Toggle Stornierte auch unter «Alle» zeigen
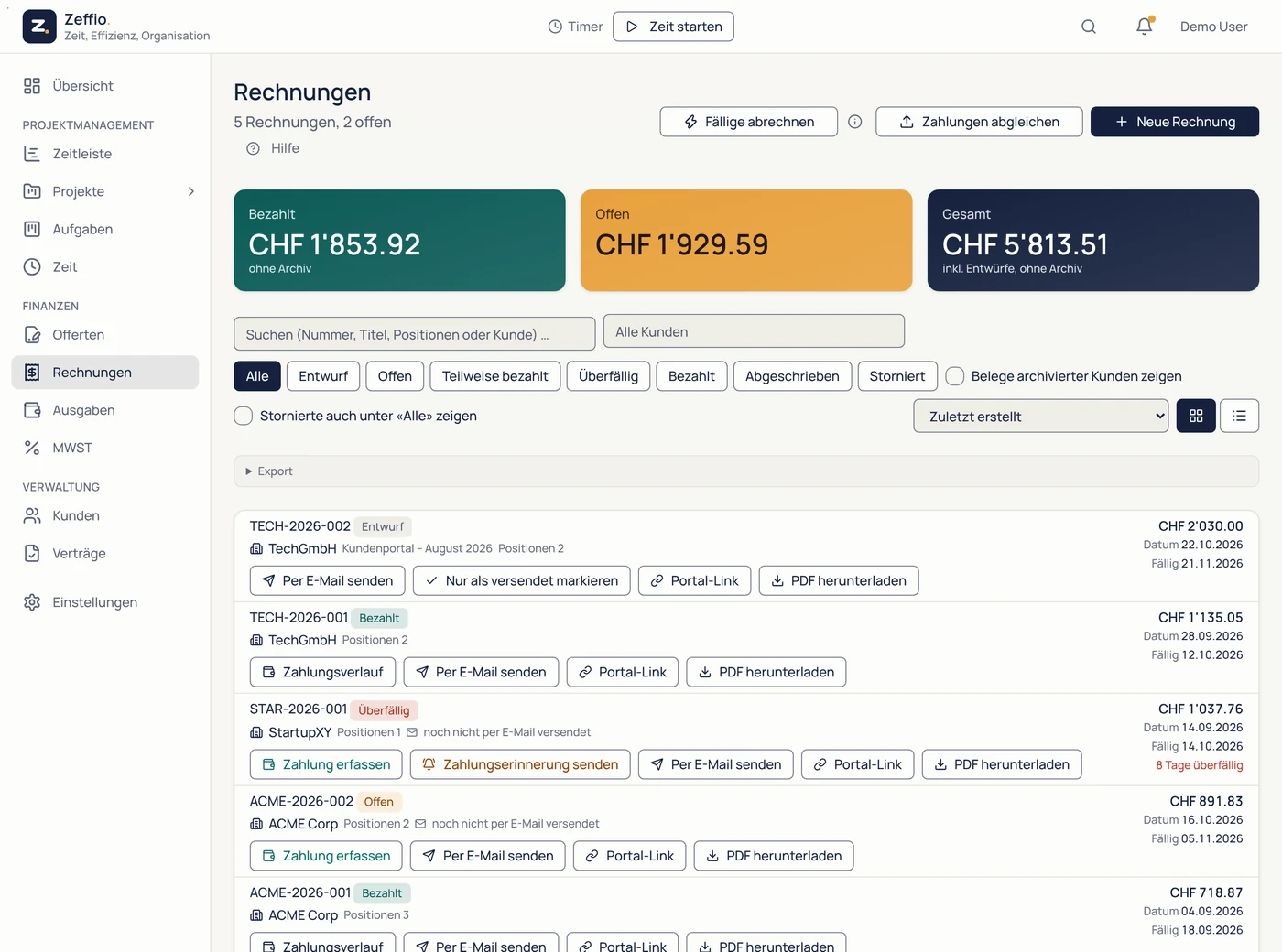 (244, 416)
